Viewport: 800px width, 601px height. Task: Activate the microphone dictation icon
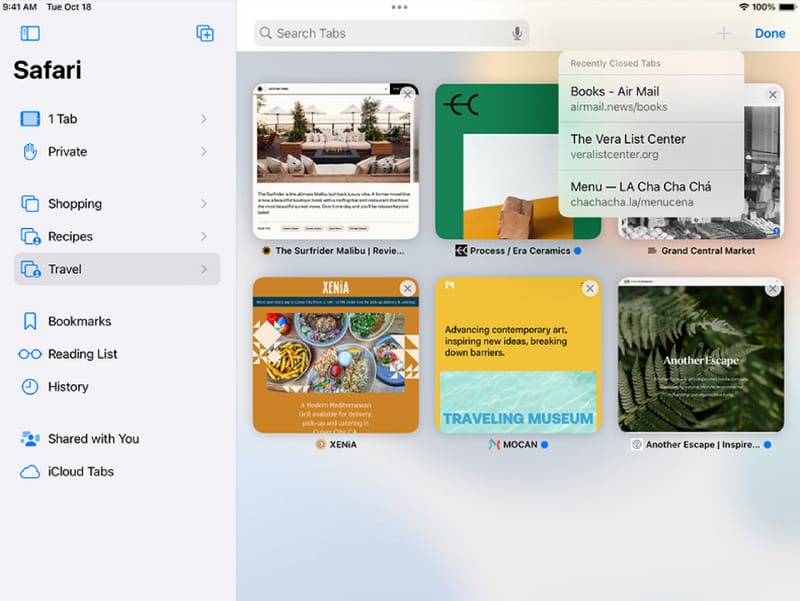(x=517, y=33)
